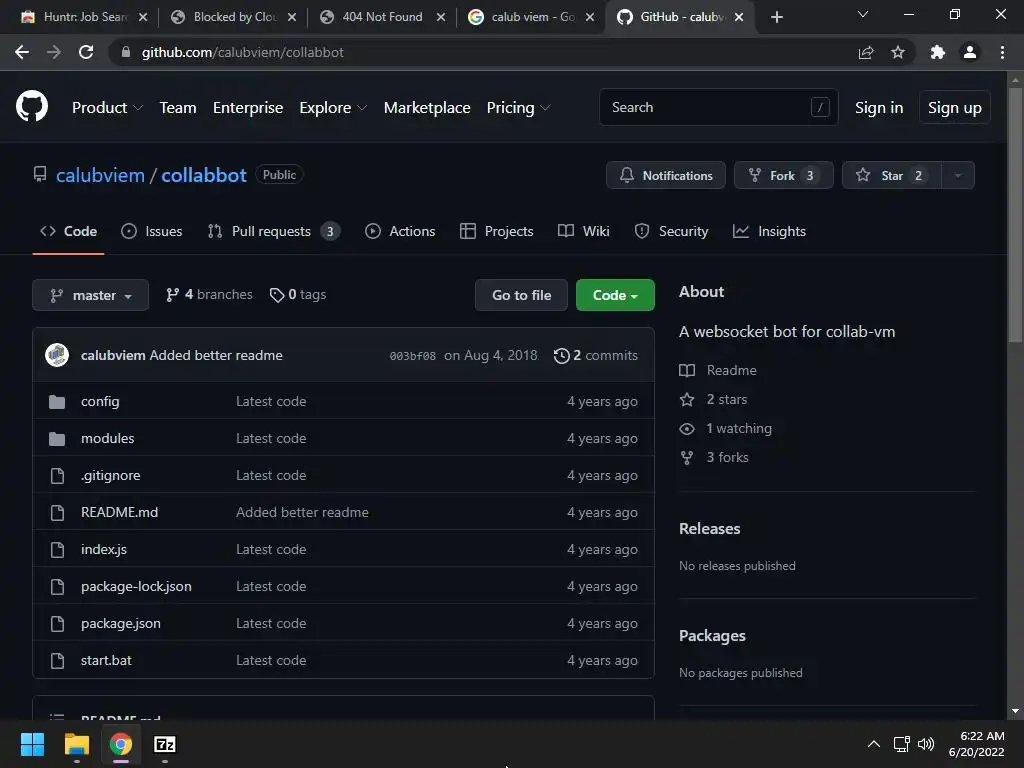Open calubviem owner link
Viewport: 1024px width, 768px height.
pos(100,175)
